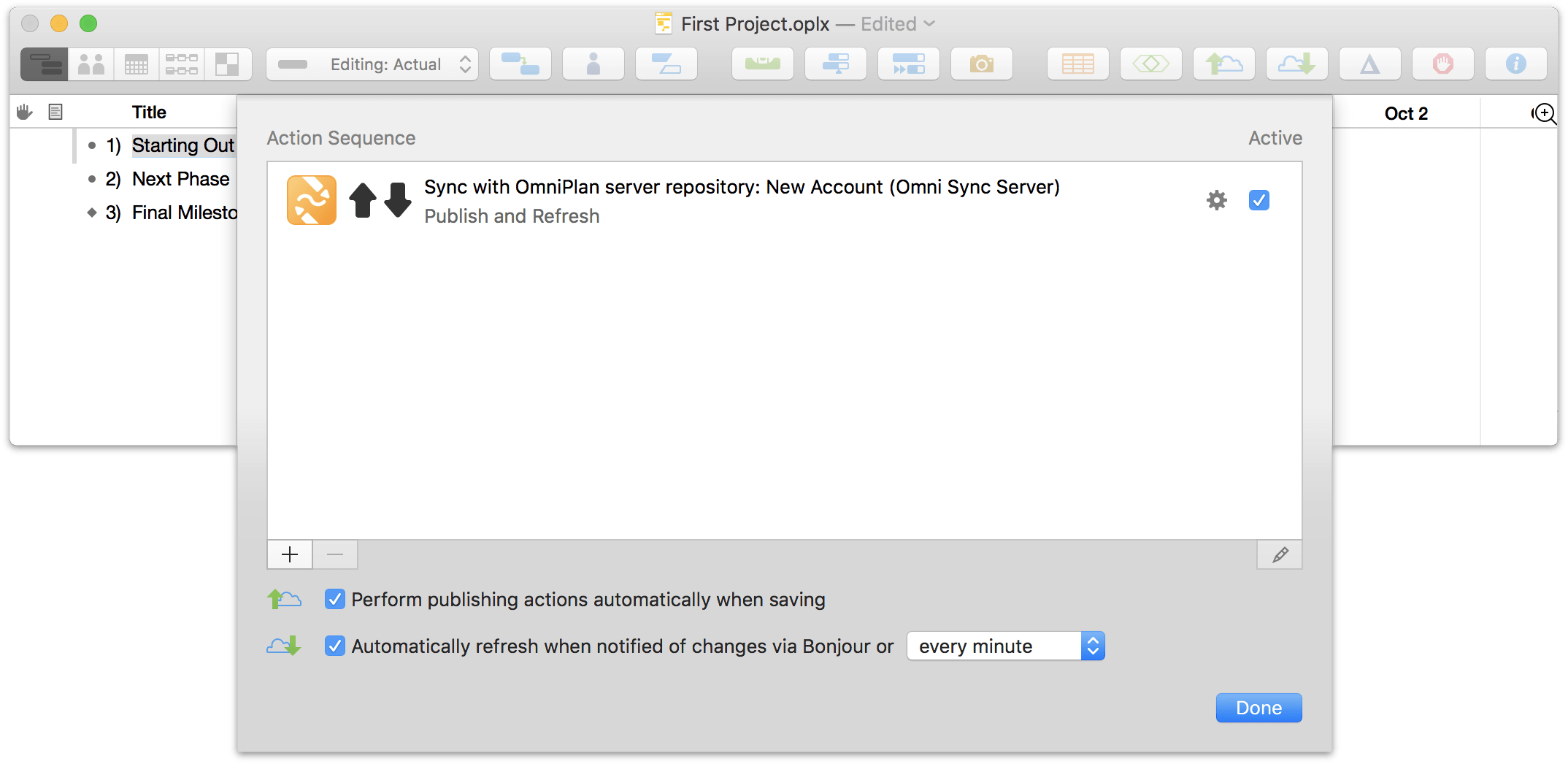Click the Set Baseline camera icon
The width and height of the screenshot is (1568, 764).
982,64
